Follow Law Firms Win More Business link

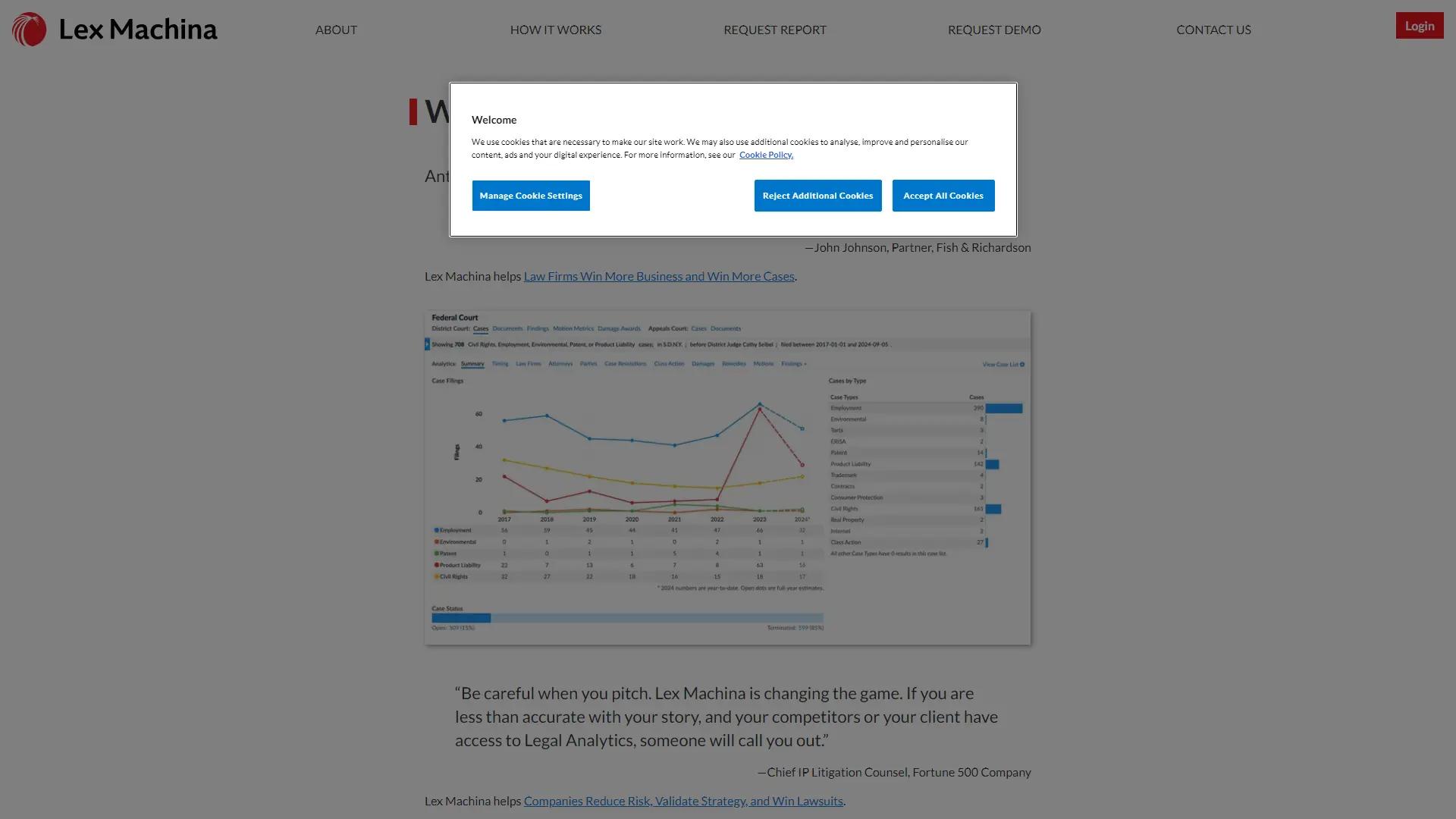(x=658, y=277)
